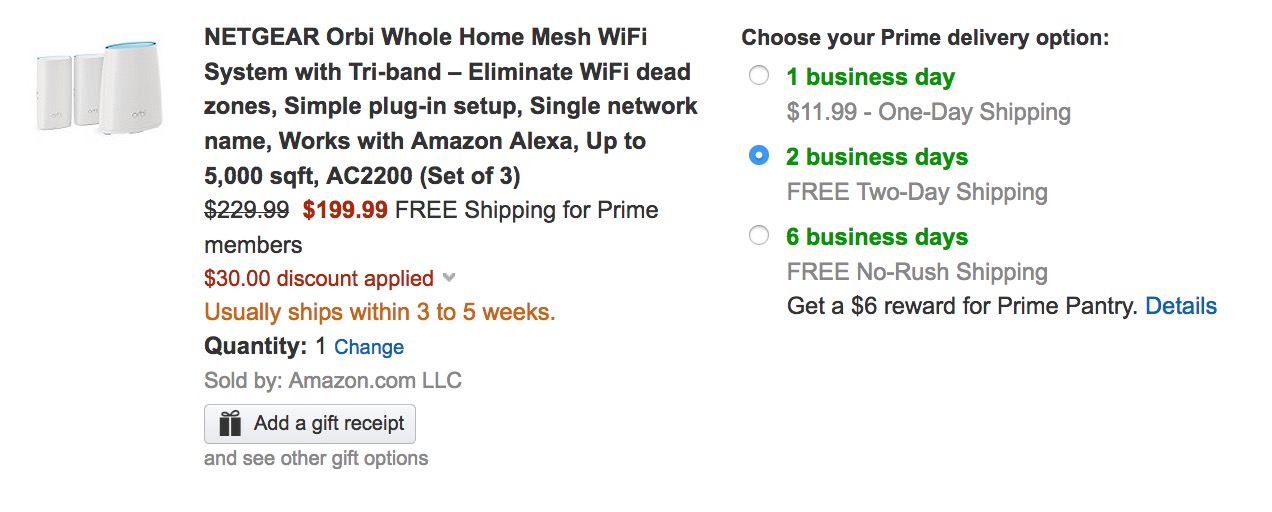Pick the 6 business days radio button
Viewport: 1272px width, 512px height.
pos(759,236)
